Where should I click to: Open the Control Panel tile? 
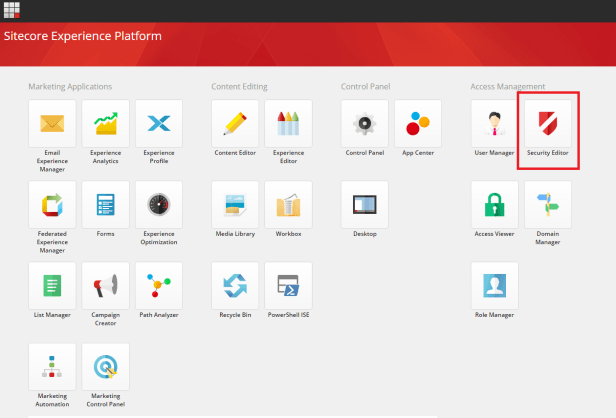point(365,124)
